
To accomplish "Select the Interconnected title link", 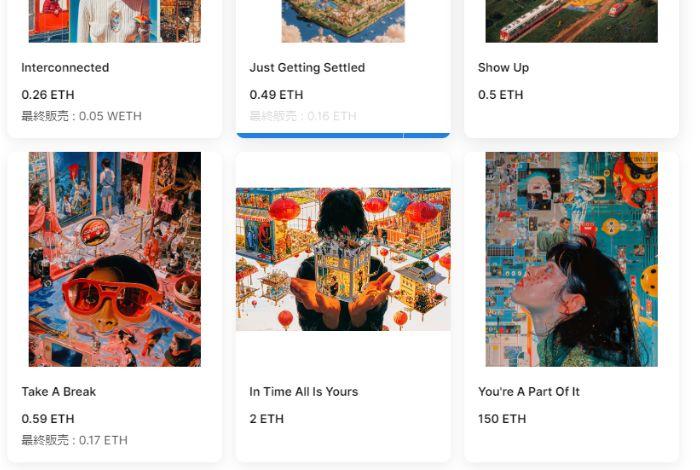I will (x=65, y=67).
